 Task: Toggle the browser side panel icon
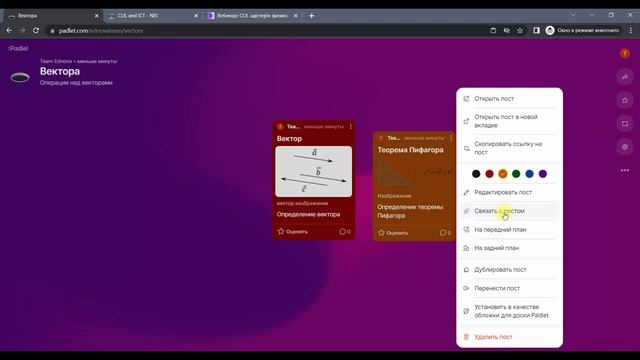[536, 30]
